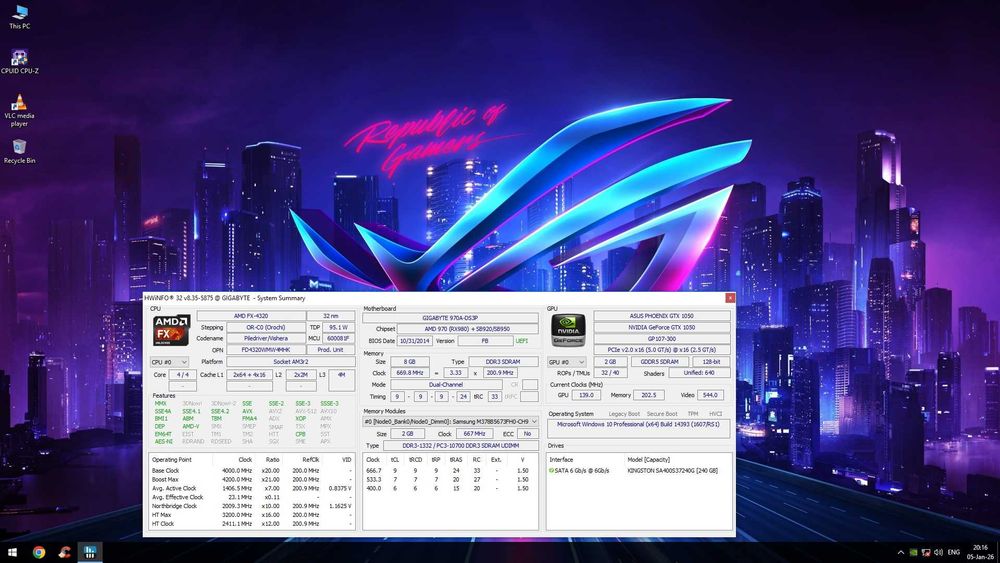This screenshot has height=563, width=1000.
Task: Open the network status tray icon
Action: click(x=925, y=552)
